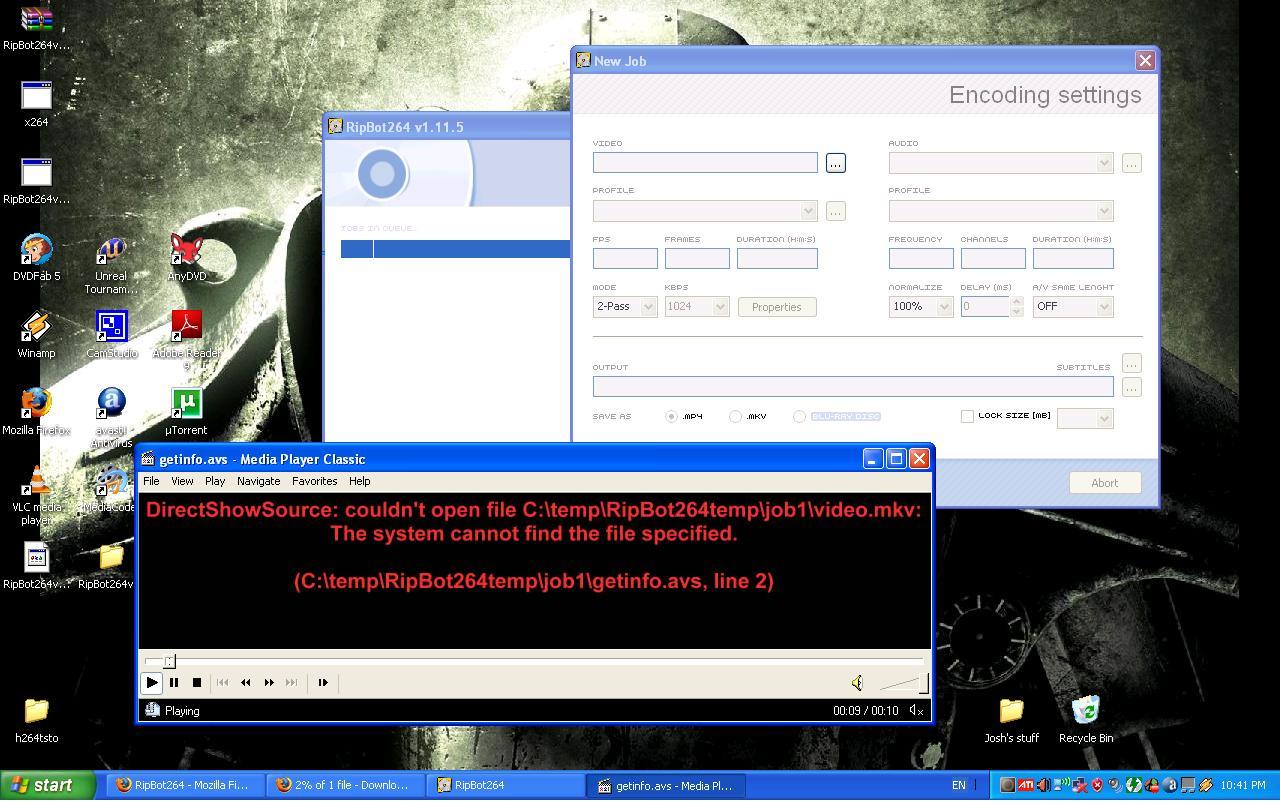The height and width of the screenshot is (804, 1280).
Task: Click the Winamp tray icon
Action: click(x=1205, y=785)
